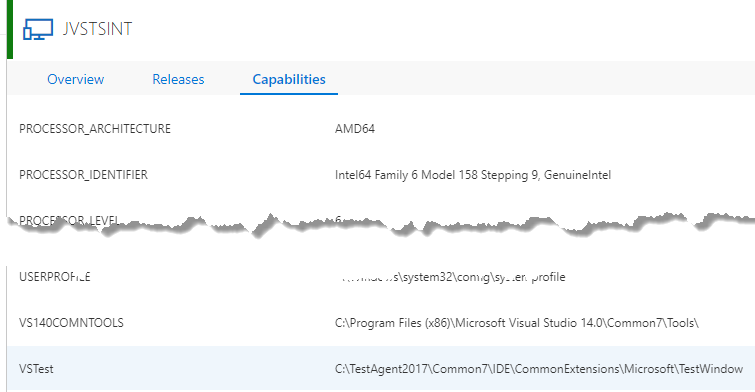Screen dimensions: 755x392
Task: Select the AMD64 value
Action: (355, 129)
